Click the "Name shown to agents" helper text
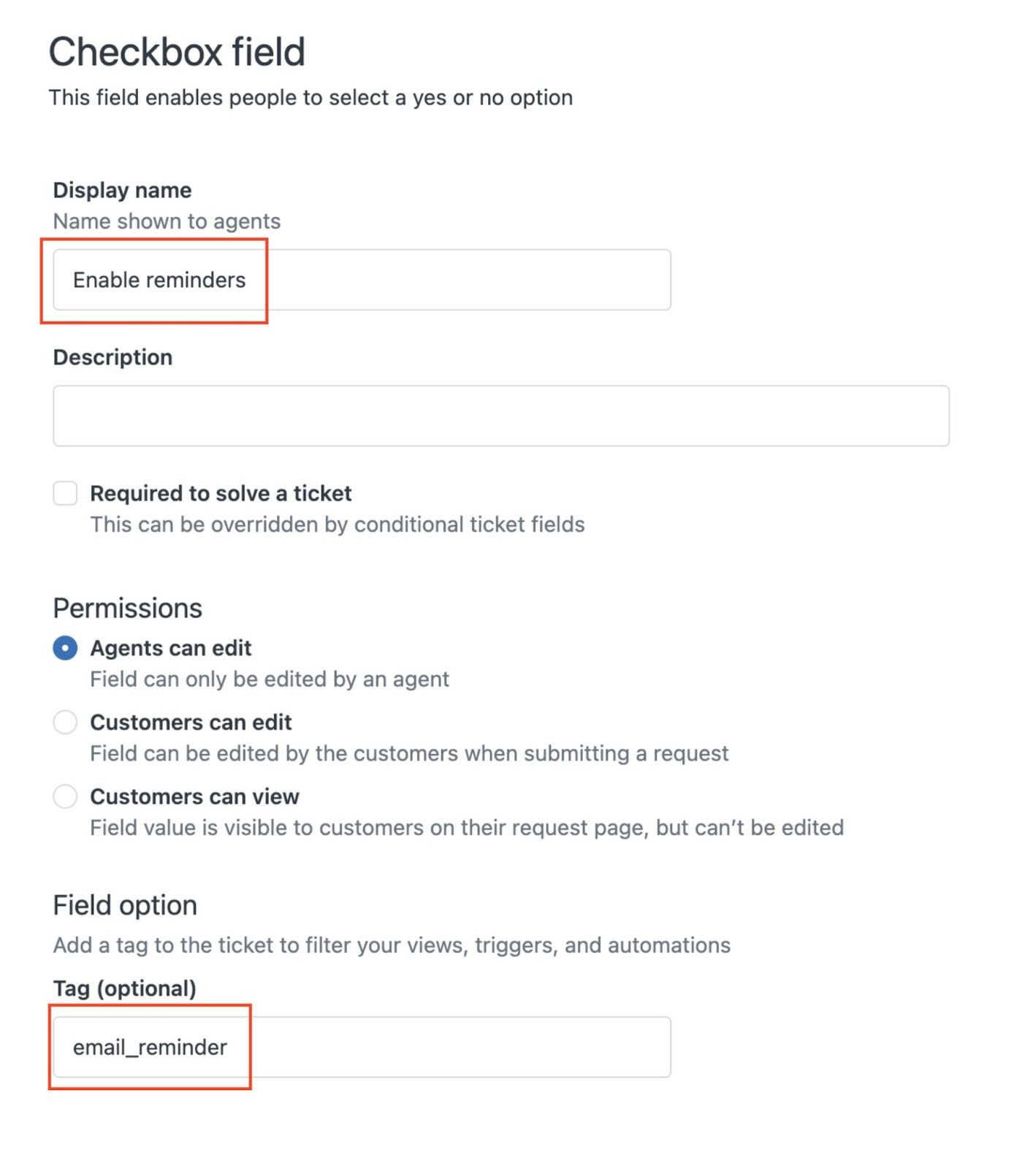Viewport: 1036px width, 1169px height. tap(167, 221)
